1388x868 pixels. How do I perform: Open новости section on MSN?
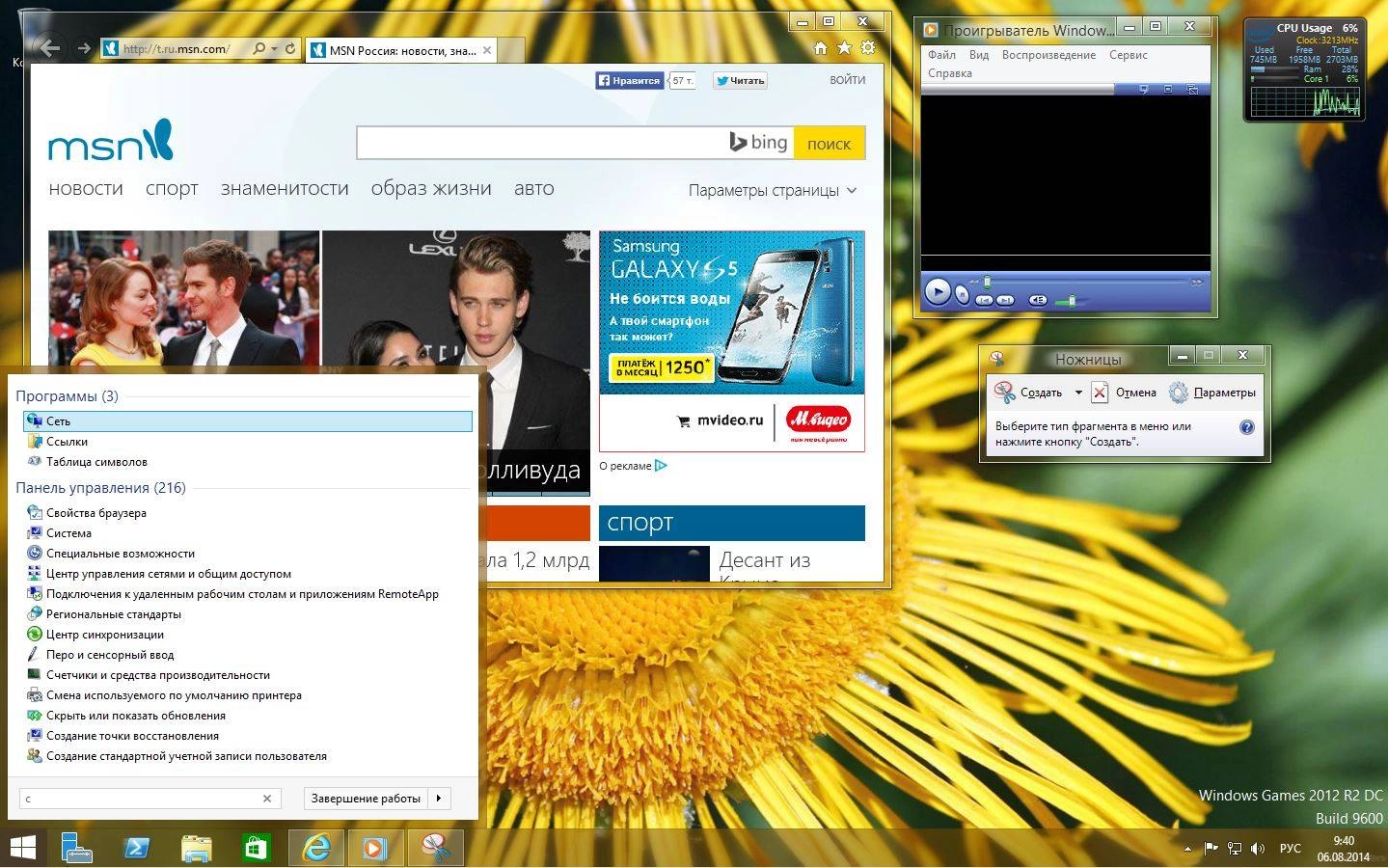[86, 189]
